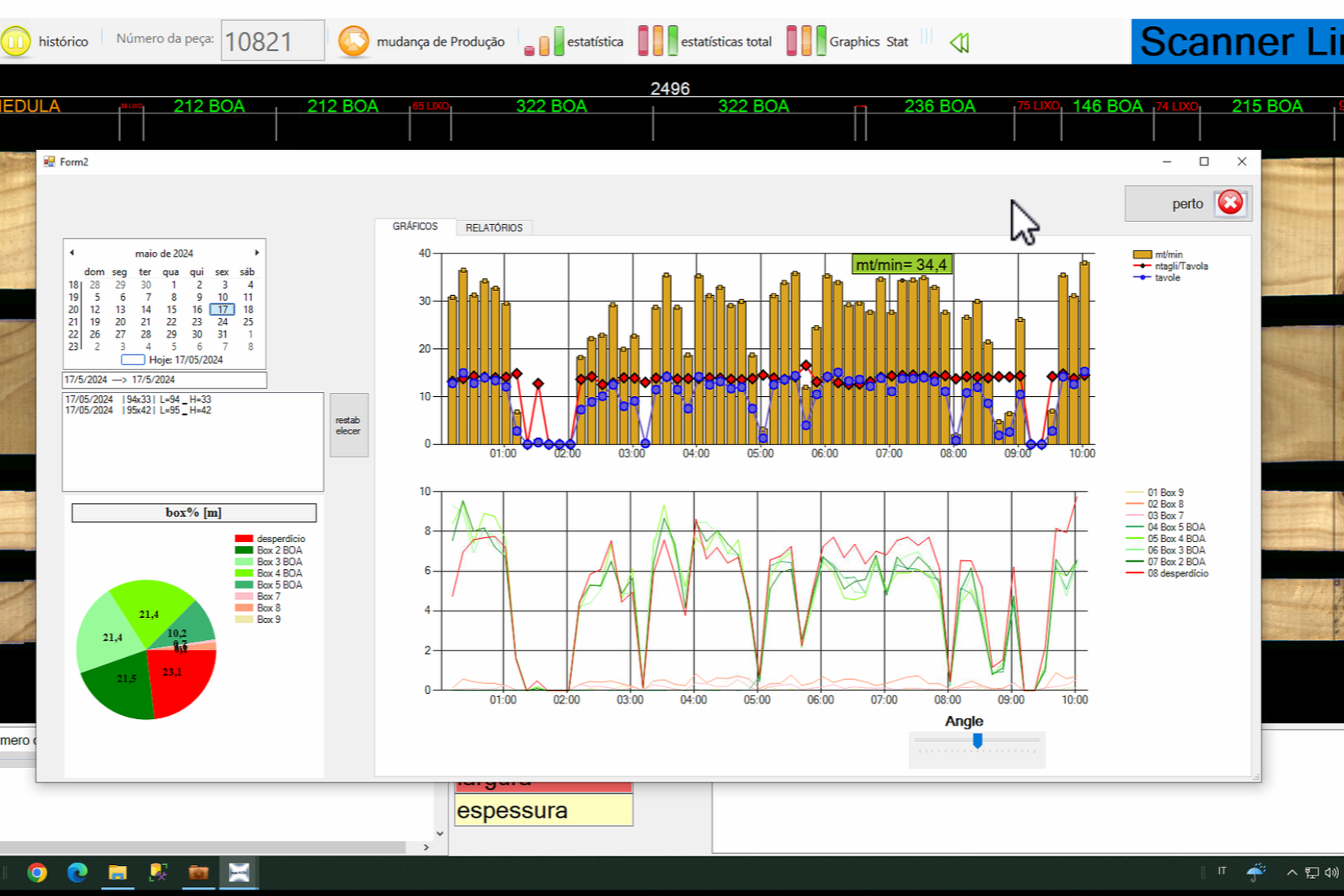
Task: Click the mudança de Produção label
Action: click(440, 42)
